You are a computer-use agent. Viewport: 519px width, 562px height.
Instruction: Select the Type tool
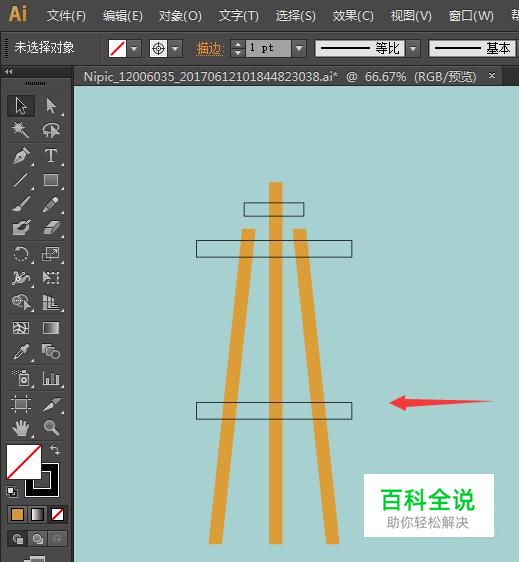point(51,156)
